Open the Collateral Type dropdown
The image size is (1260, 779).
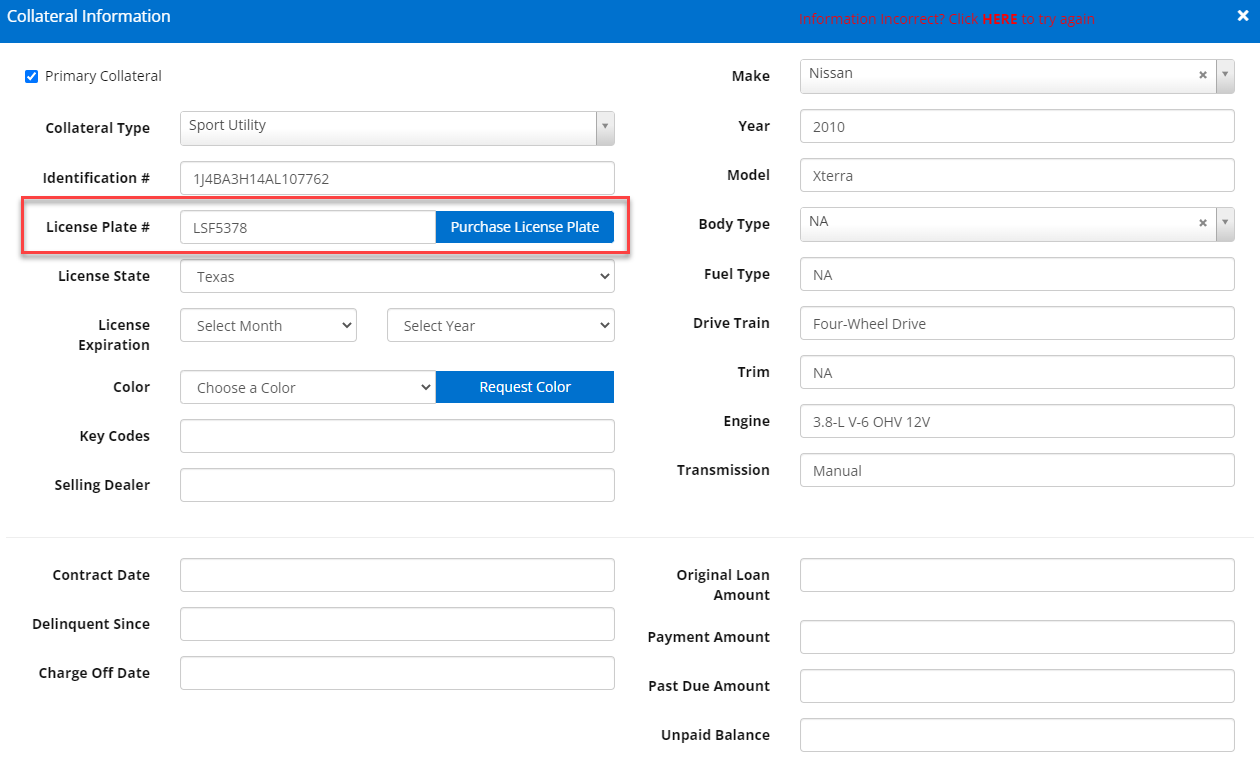[x=397, y=127]
